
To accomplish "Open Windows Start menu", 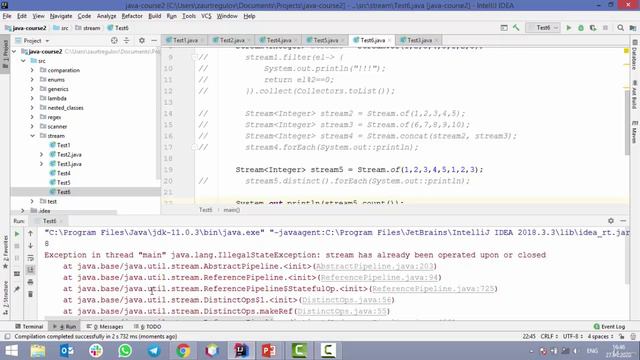I will 11,351.
